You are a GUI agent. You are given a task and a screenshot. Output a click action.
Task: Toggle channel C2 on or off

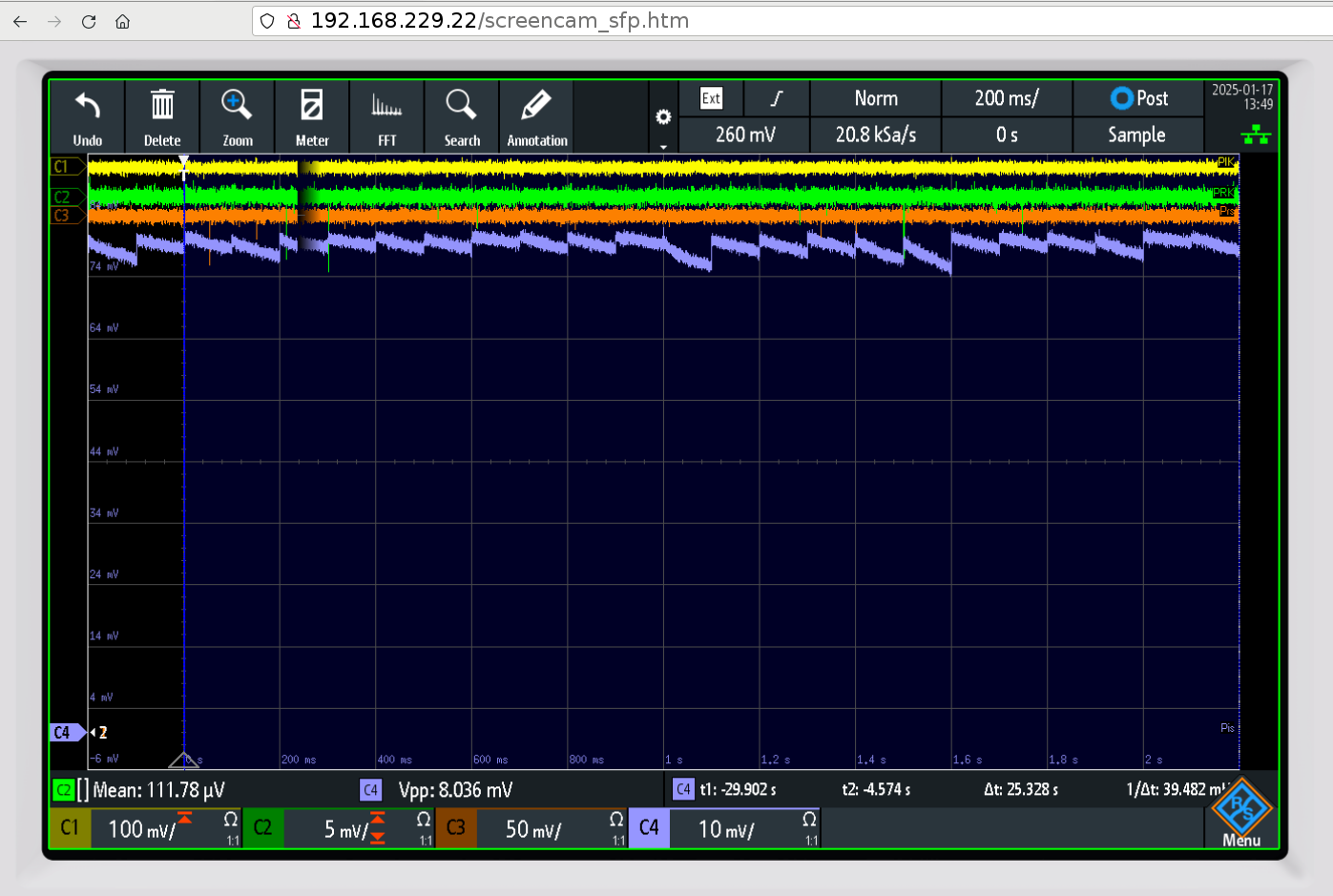[x=263, y=828]
